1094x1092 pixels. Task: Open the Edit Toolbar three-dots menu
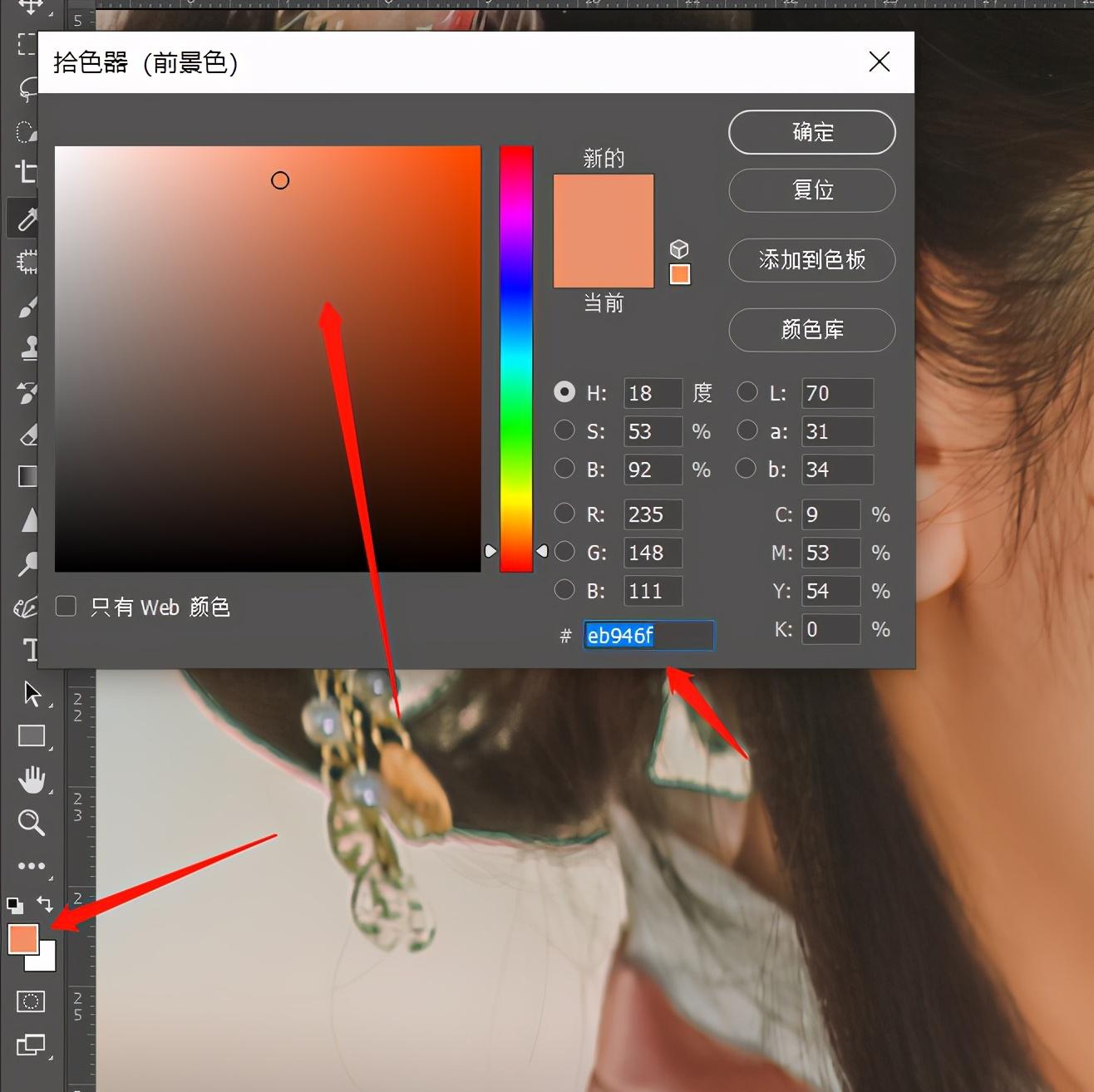(32, 866)
